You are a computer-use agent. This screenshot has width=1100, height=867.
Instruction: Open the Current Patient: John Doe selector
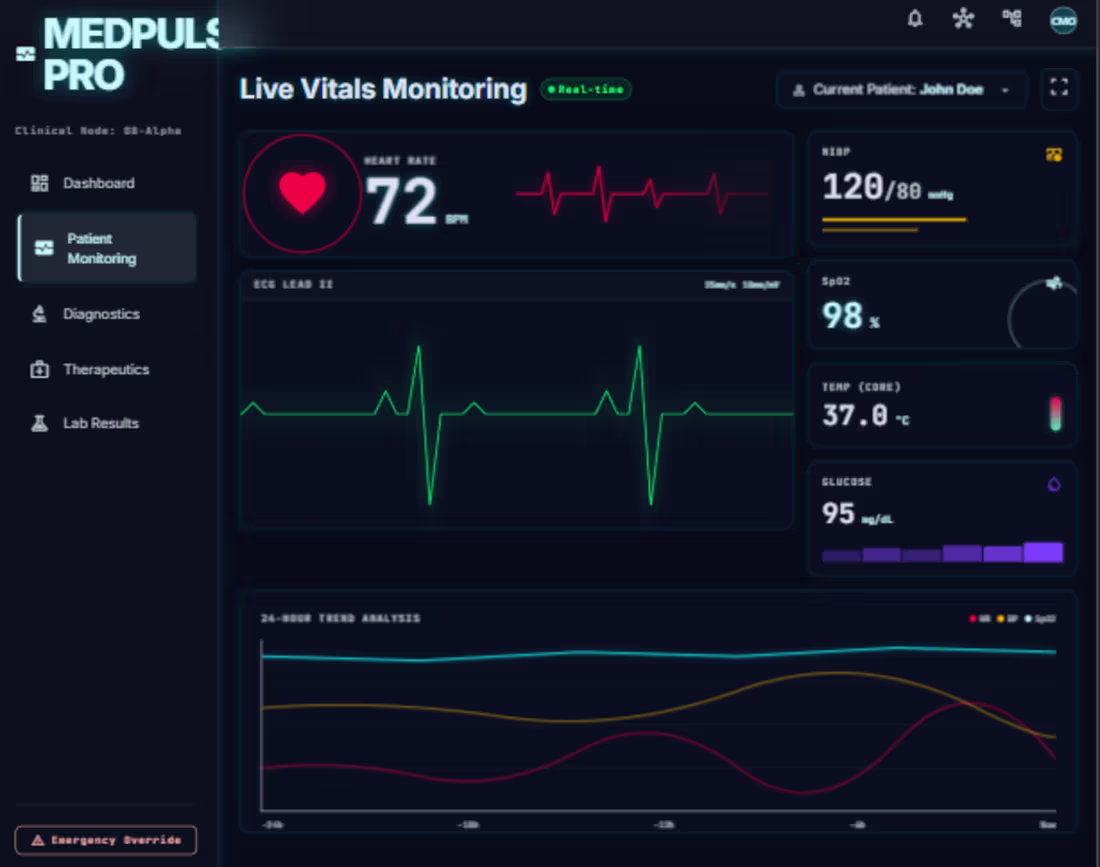click(x=901, y=90)
